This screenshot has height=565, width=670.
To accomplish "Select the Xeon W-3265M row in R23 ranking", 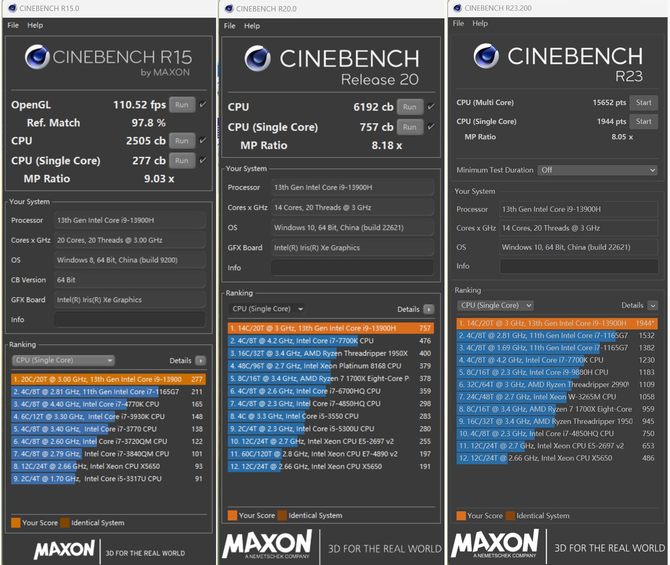I will click(557, 397).
